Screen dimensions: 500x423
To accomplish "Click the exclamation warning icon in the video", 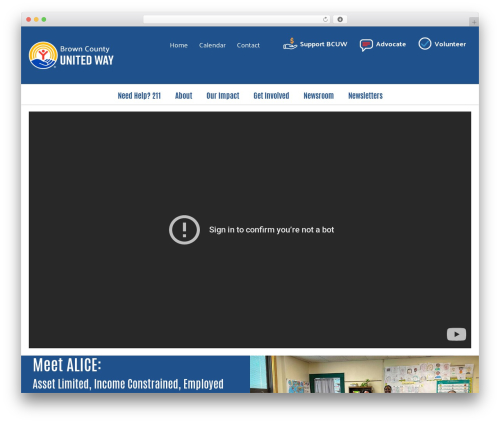I will (x=184, y=230).
